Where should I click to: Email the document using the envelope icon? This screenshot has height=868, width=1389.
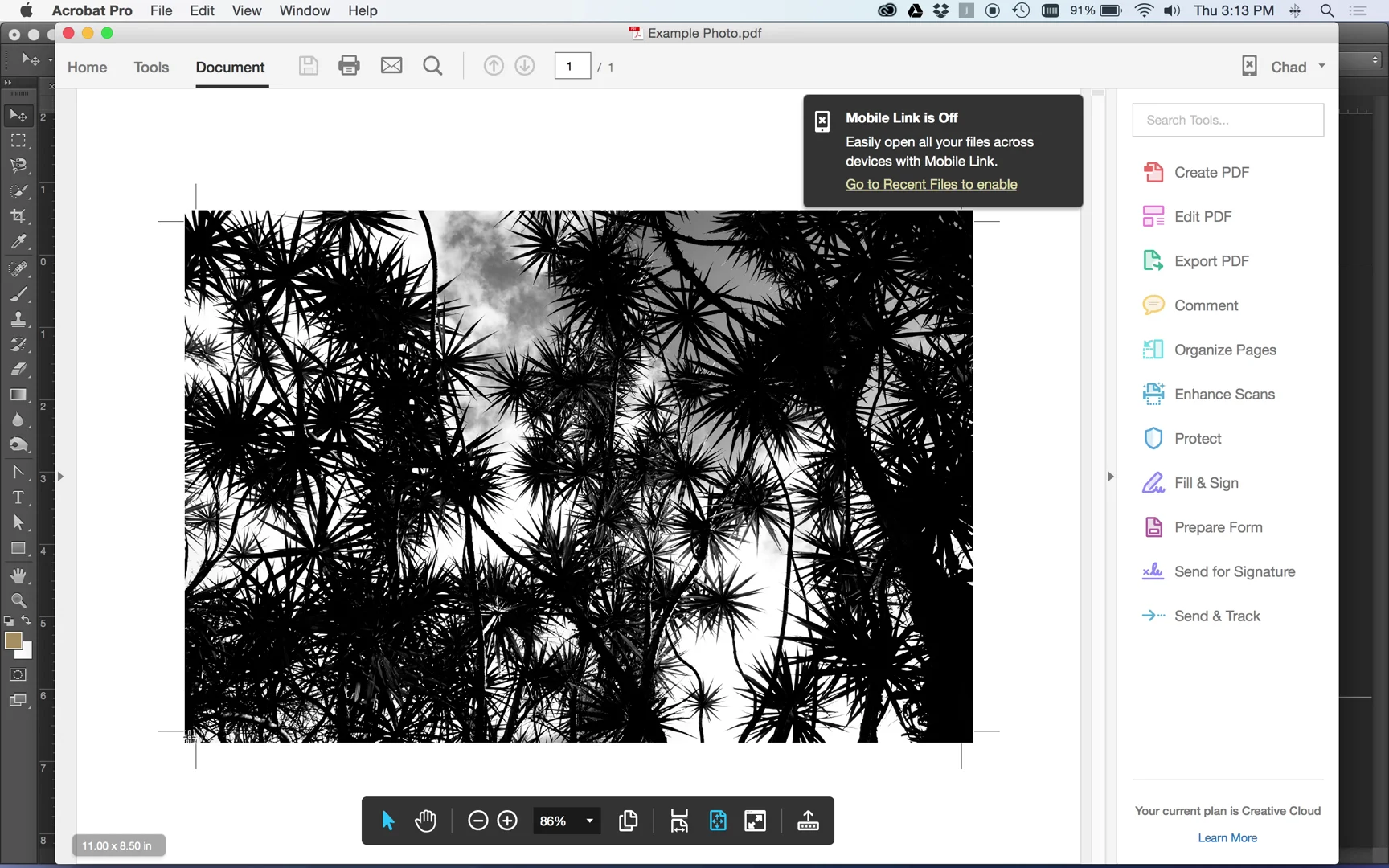[391, 65]
